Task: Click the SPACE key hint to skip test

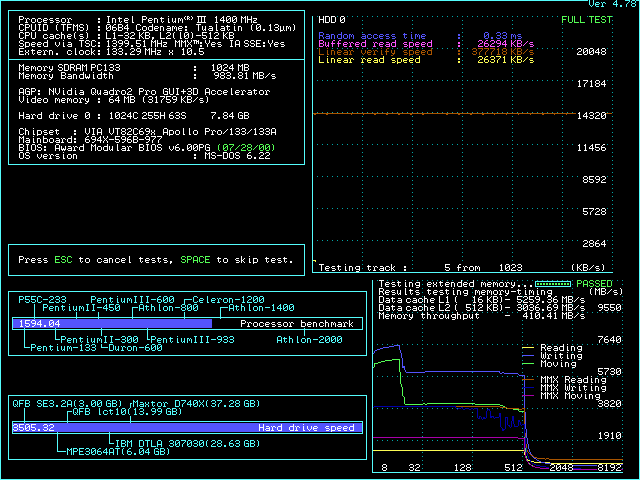Action: click(x=194, y=260)
